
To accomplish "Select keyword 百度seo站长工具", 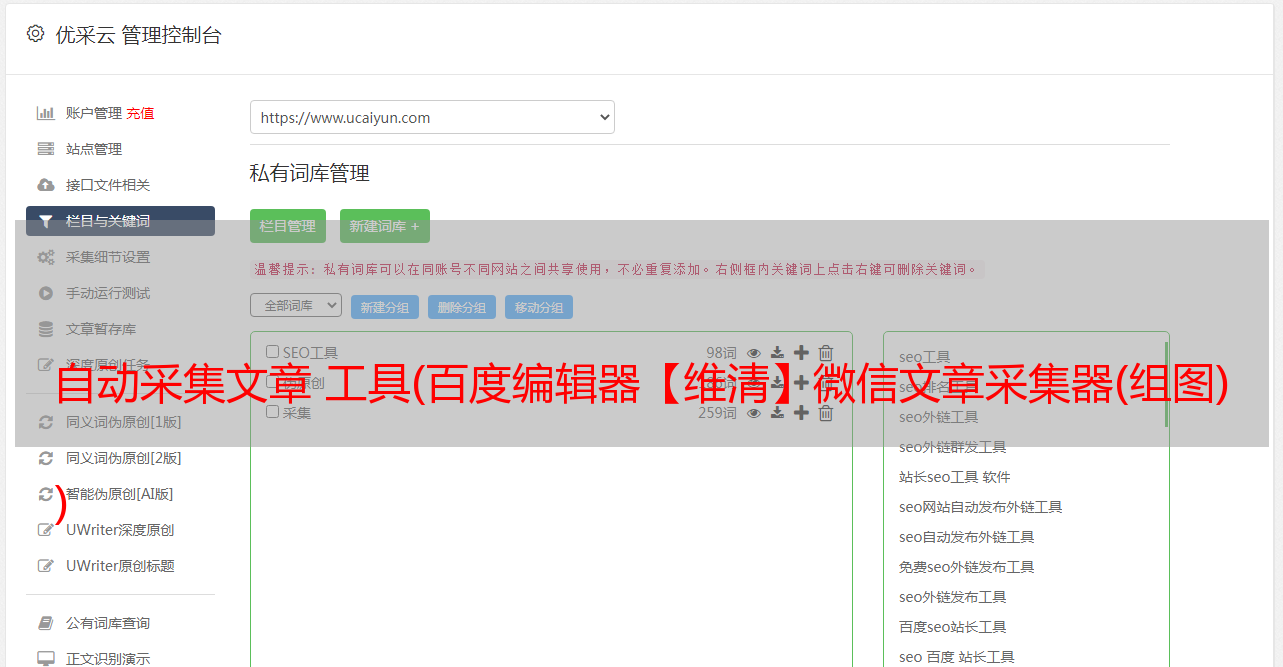I will 953,627.
